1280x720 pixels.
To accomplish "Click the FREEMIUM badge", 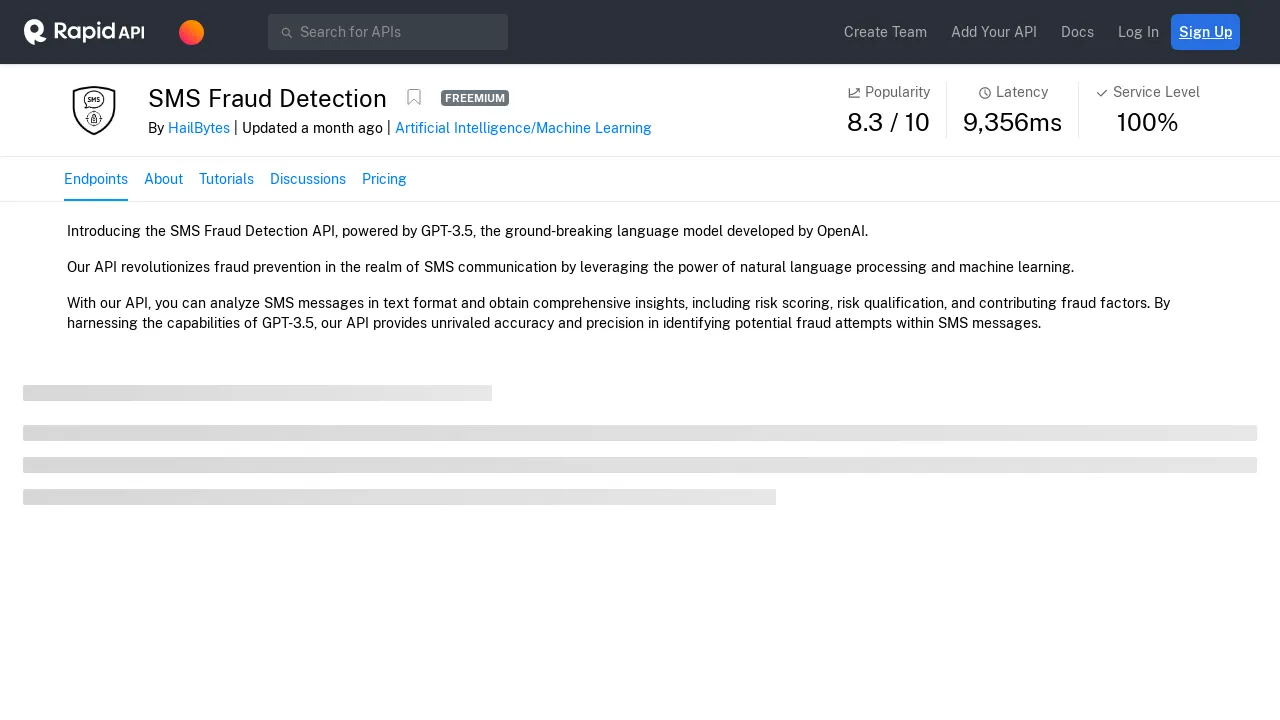I will (x=475, y=98).
